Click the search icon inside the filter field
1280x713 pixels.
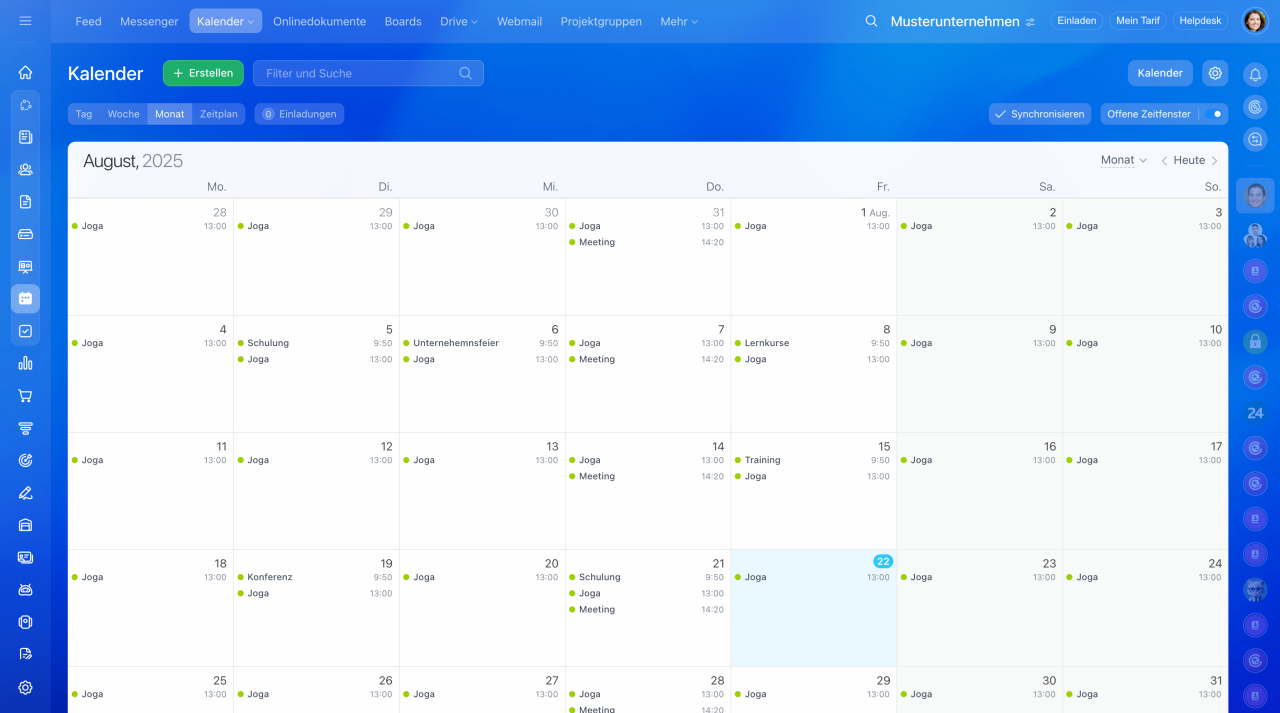[465, 73]
